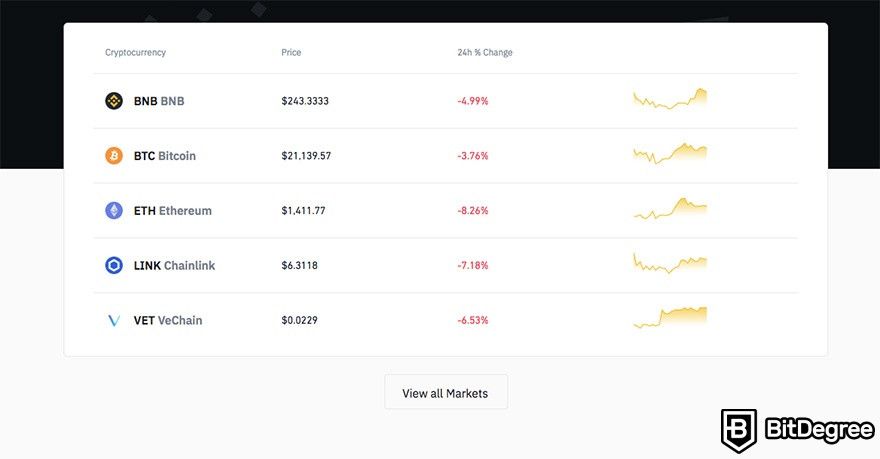This screenshot has width=880, height=459.
Task: Click the BNB price sparkline chart
Action: (670, 99)
